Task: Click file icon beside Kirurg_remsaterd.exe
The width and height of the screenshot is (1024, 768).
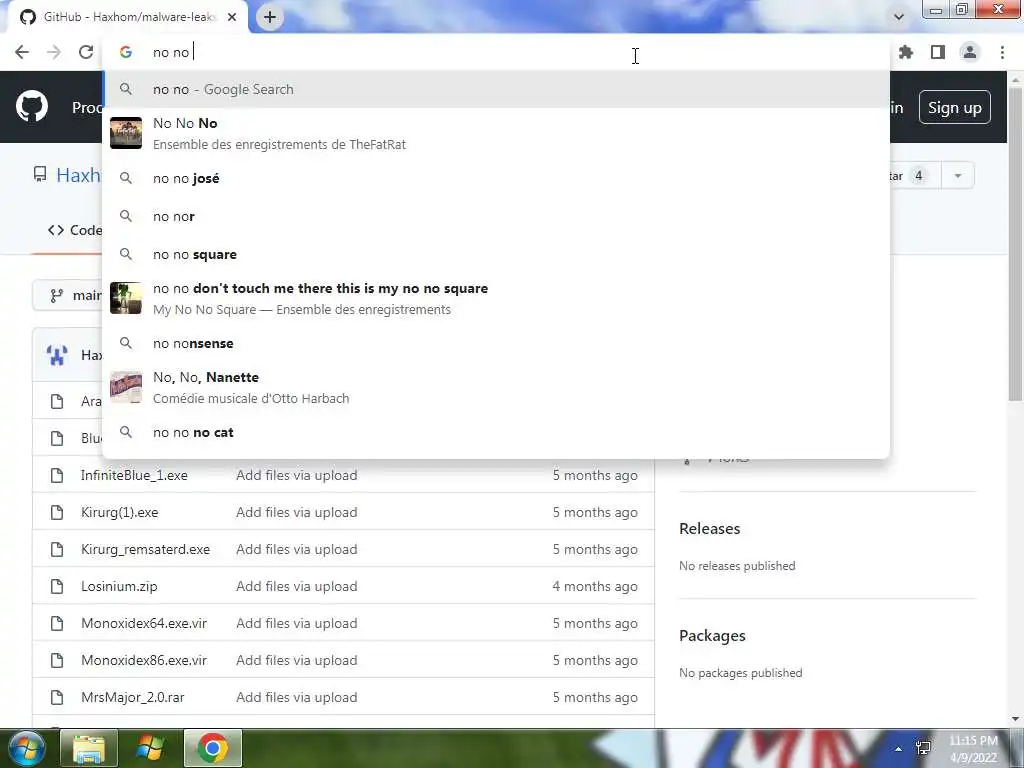Action: [x=57, y=550]
